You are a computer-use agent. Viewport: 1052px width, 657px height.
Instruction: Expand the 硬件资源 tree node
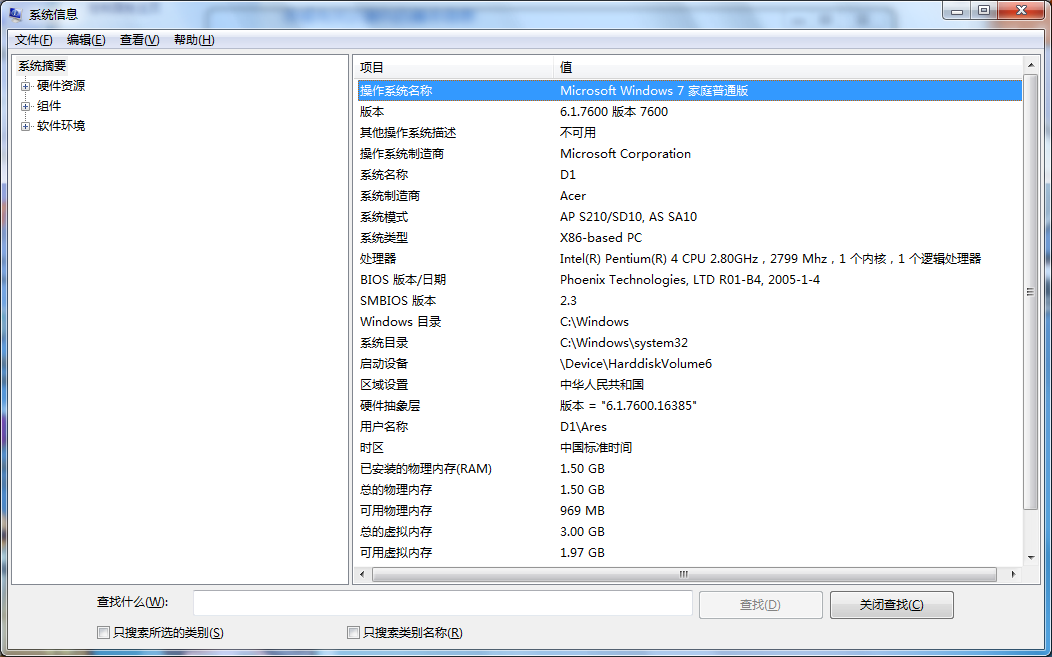[25, 86]
